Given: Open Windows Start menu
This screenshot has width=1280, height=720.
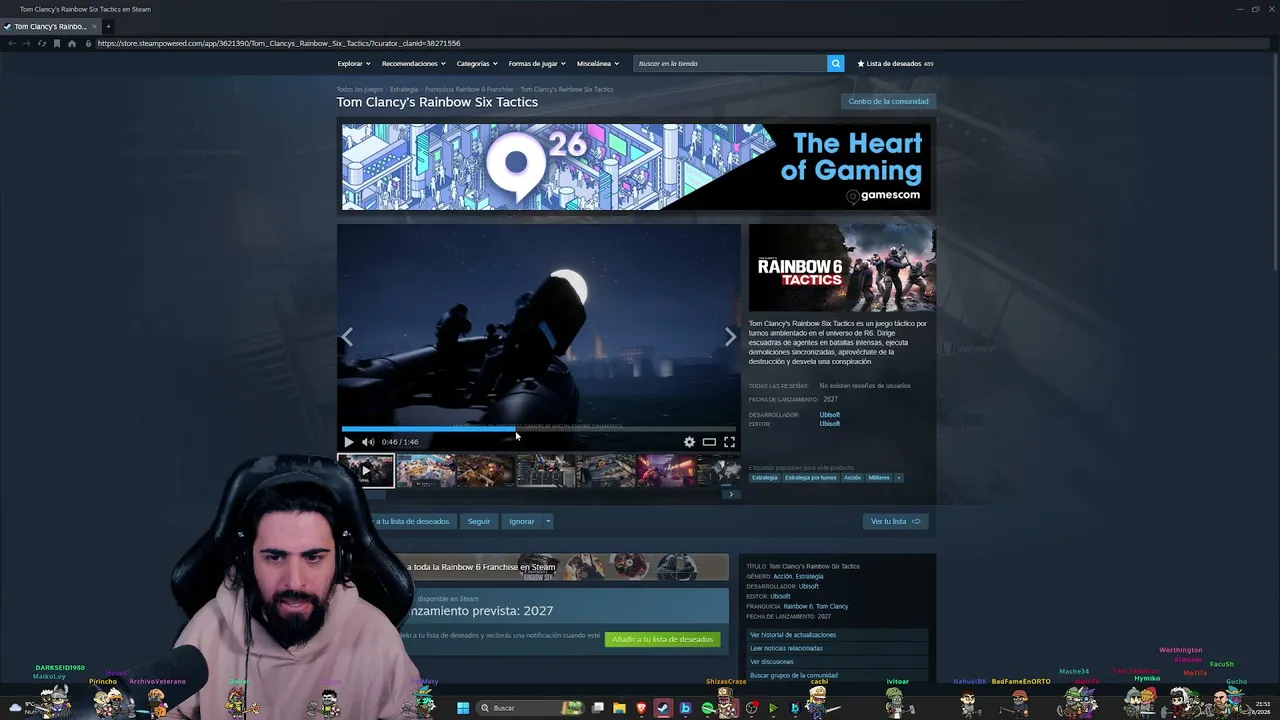Looking at the screenshot, I should tap(463, 708).
